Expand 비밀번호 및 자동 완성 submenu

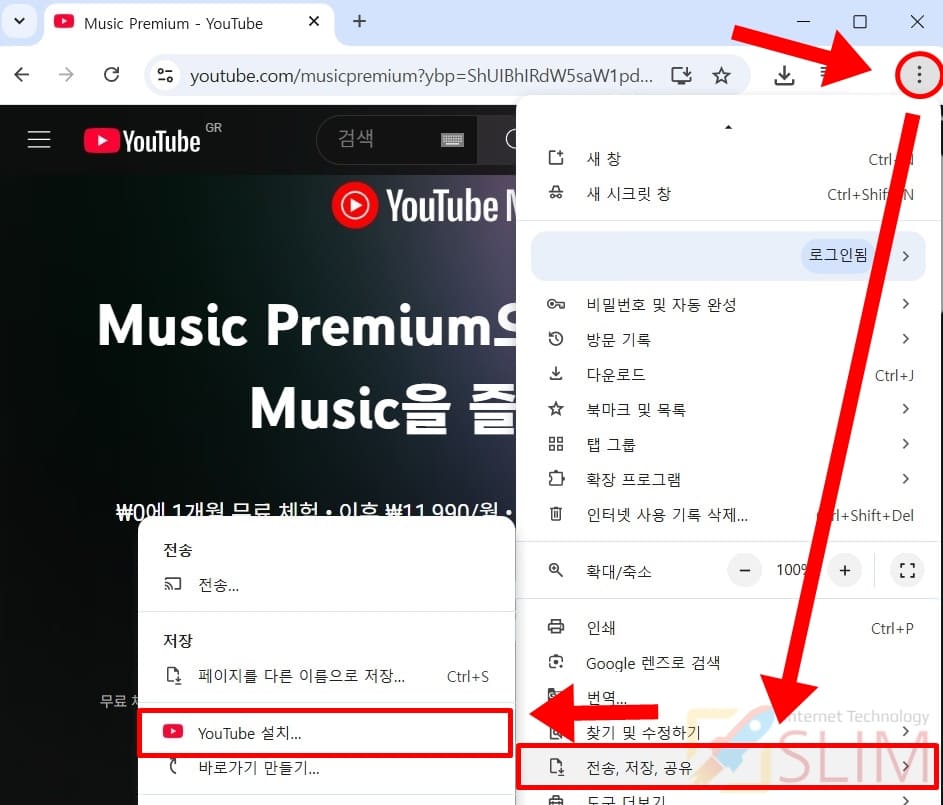coord(730,304)
